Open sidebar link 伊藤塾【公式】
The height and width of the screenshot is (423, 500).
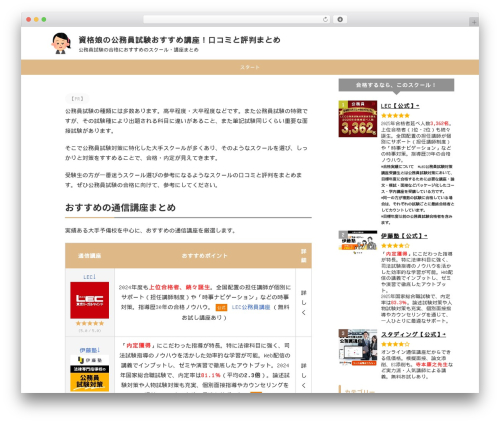coord(404,236)
